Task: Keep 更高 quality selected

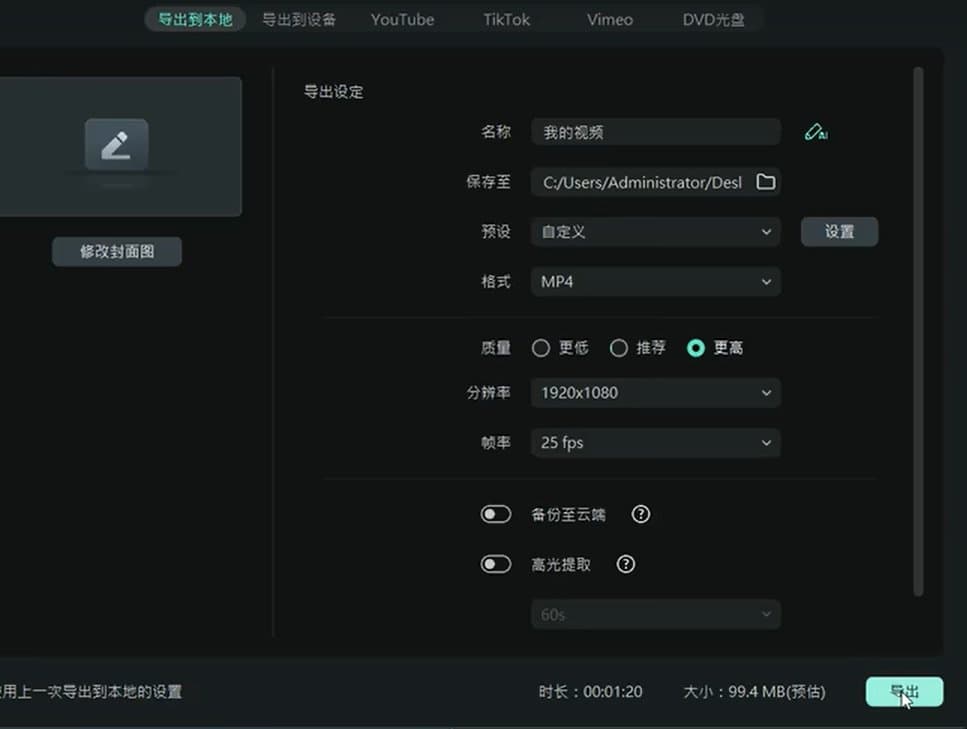Action: pos(696,348)
